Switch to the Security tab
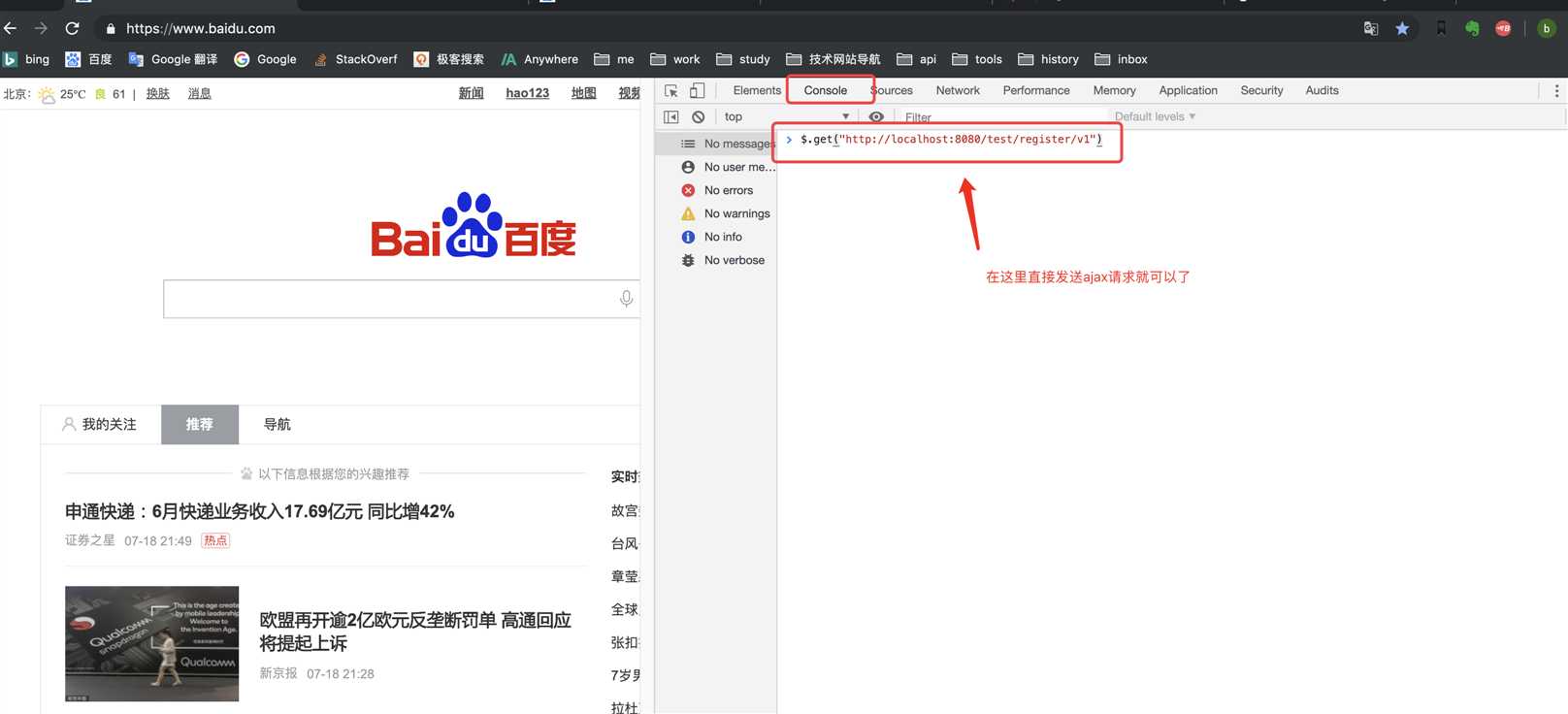1568x714 pixels. 1261,90
